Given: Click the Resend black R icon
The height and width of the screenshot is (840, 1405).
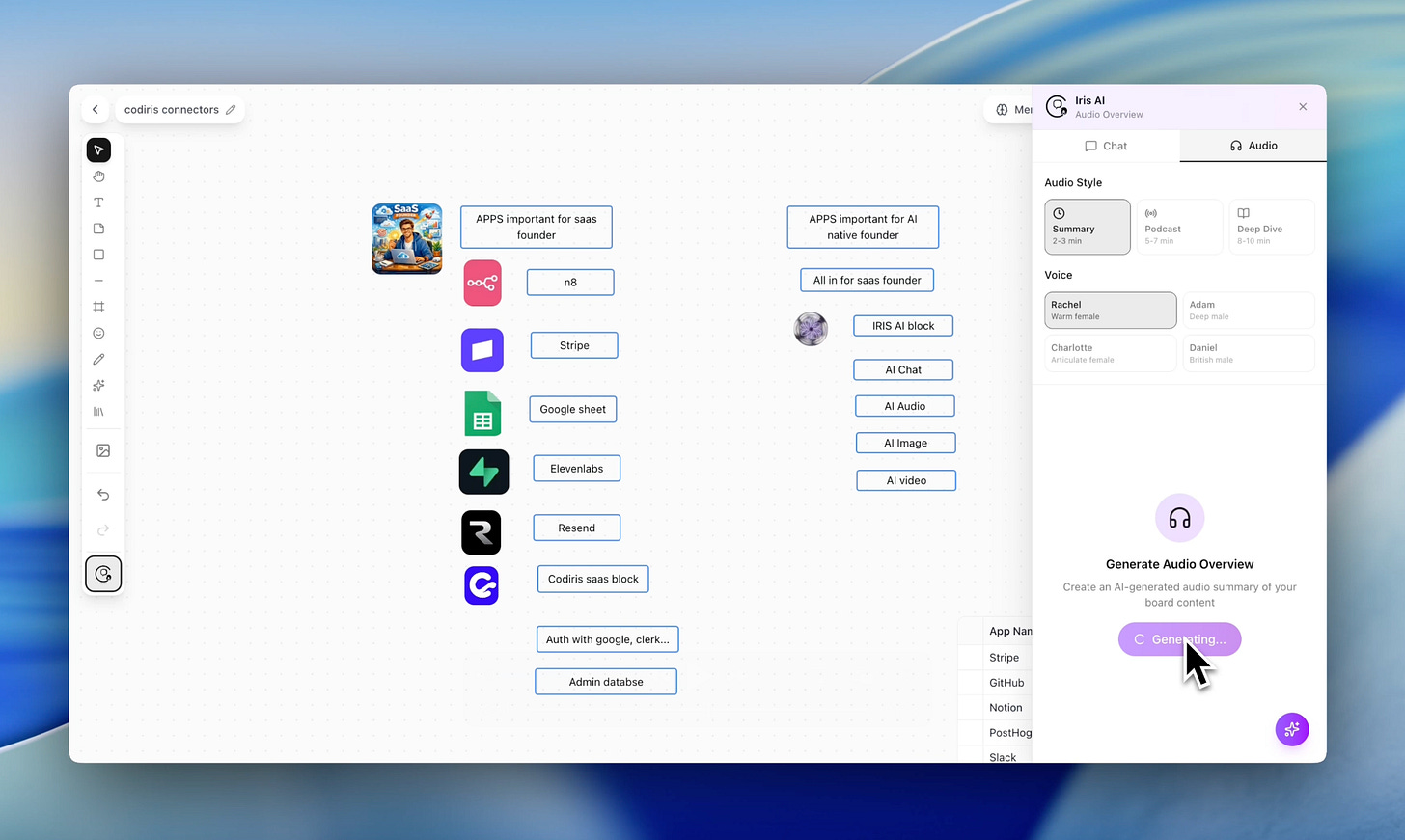Looking at the screenshot, I should tap(482, 532).
